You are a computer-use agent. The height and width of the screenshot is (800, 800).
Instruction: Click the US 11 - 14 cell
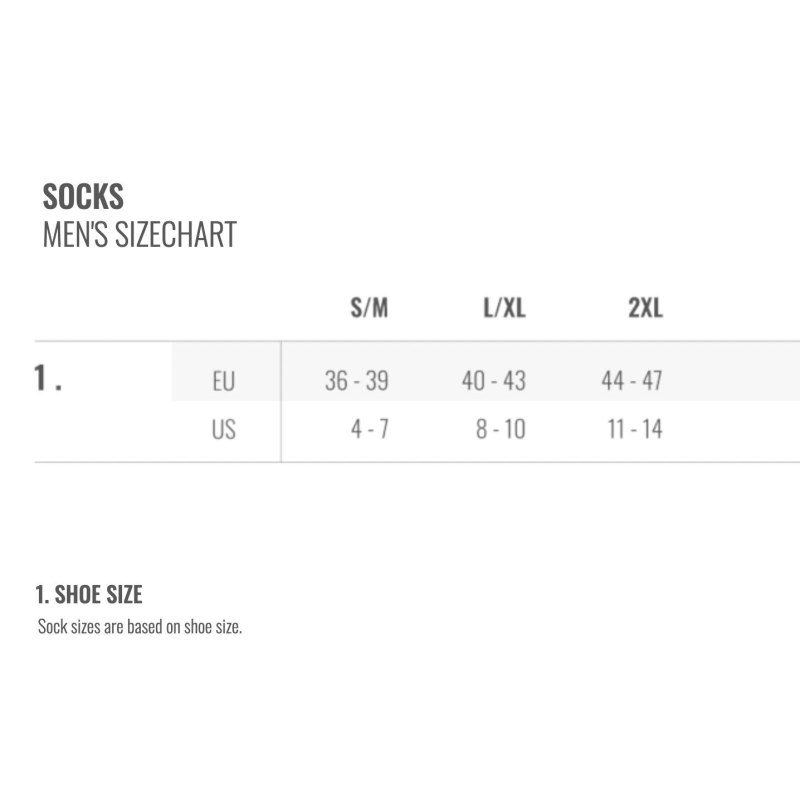click(x=635, y=429)
